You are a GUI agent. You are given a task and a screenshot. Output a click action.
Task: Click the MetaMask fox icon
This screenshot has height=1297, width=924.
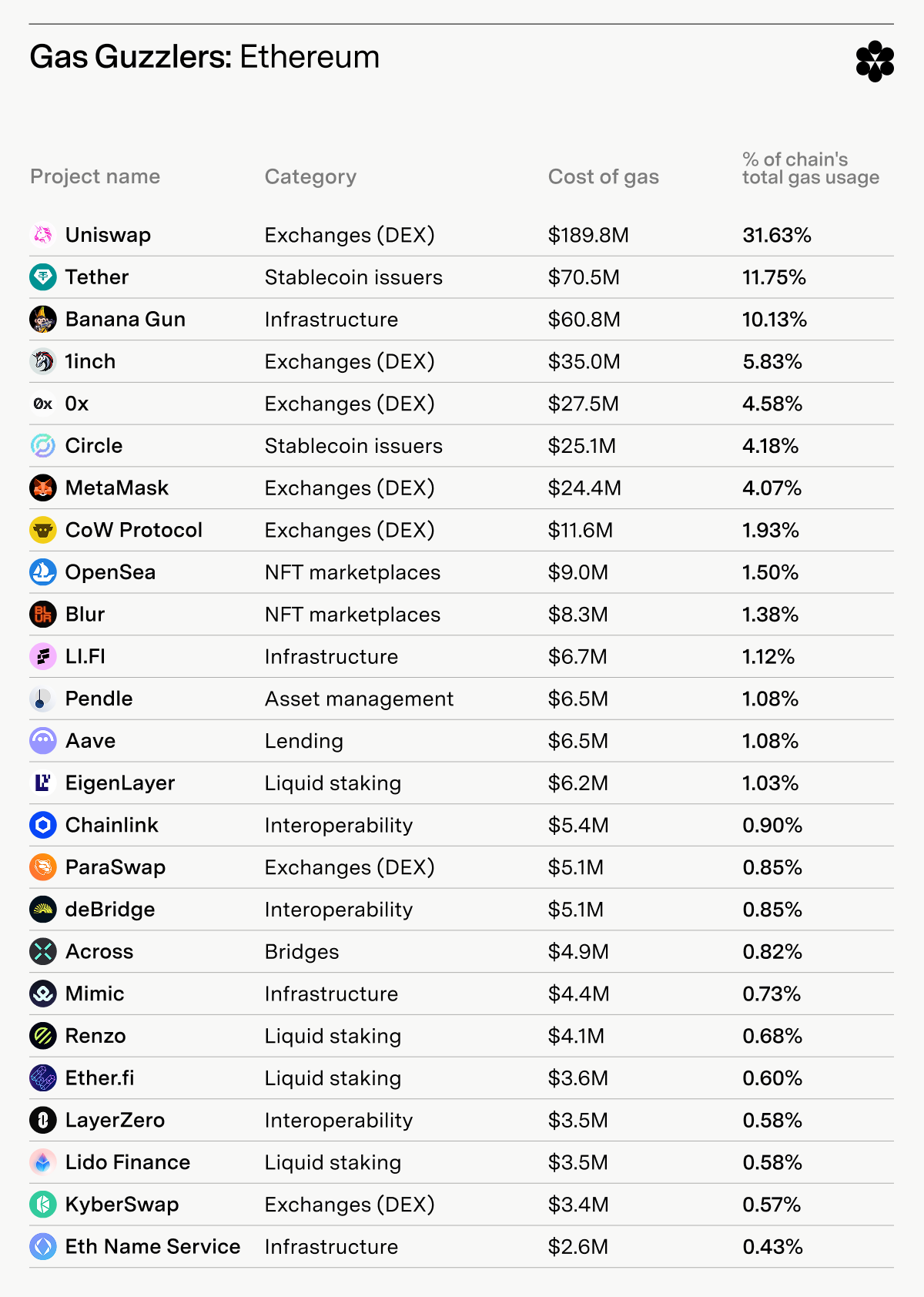(43, 488)
